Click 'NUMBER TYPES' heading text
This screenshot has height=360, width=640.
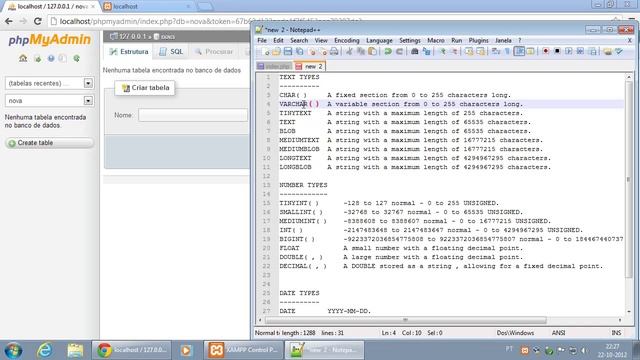pos(303,185)
